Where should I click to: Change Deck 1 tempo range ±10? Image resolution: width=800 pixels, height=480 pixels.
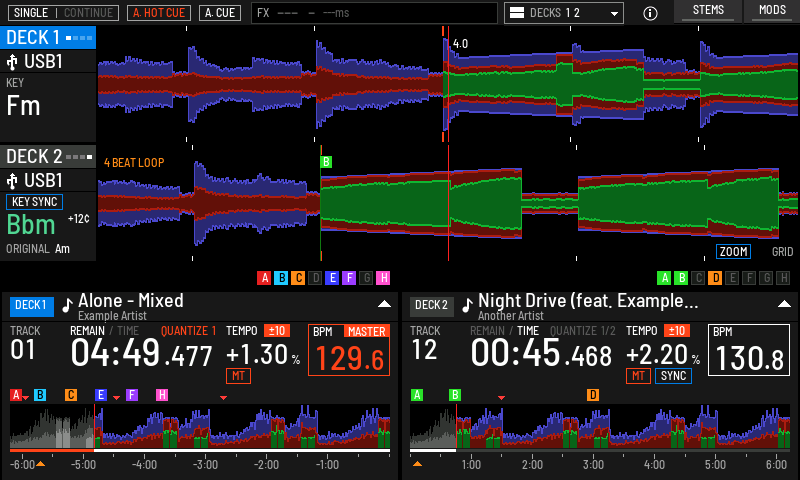(277, 331)
